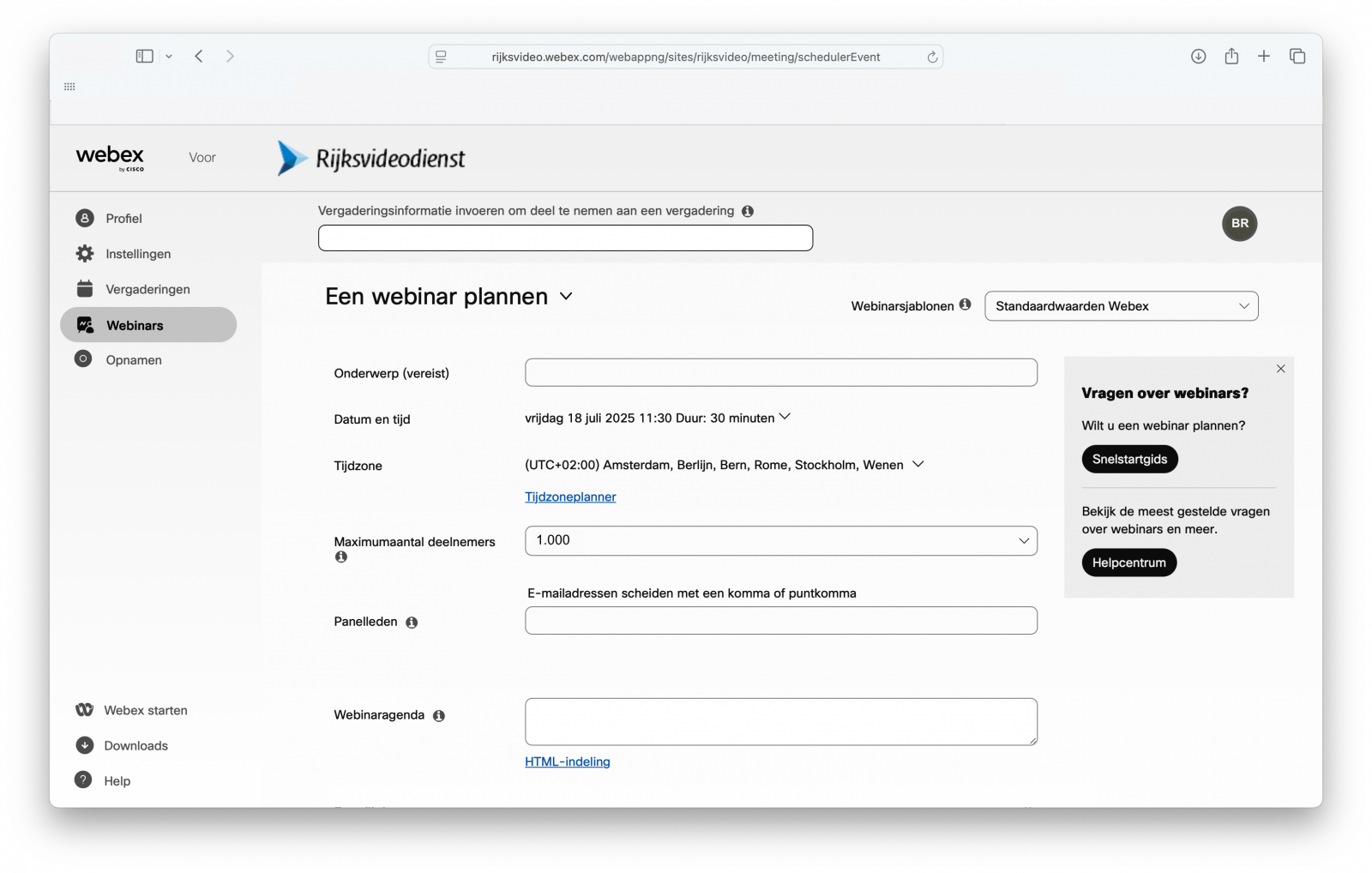Click inside the Onderwerp input field
This screenshot has width=1372, height=873.
(779, 372)
